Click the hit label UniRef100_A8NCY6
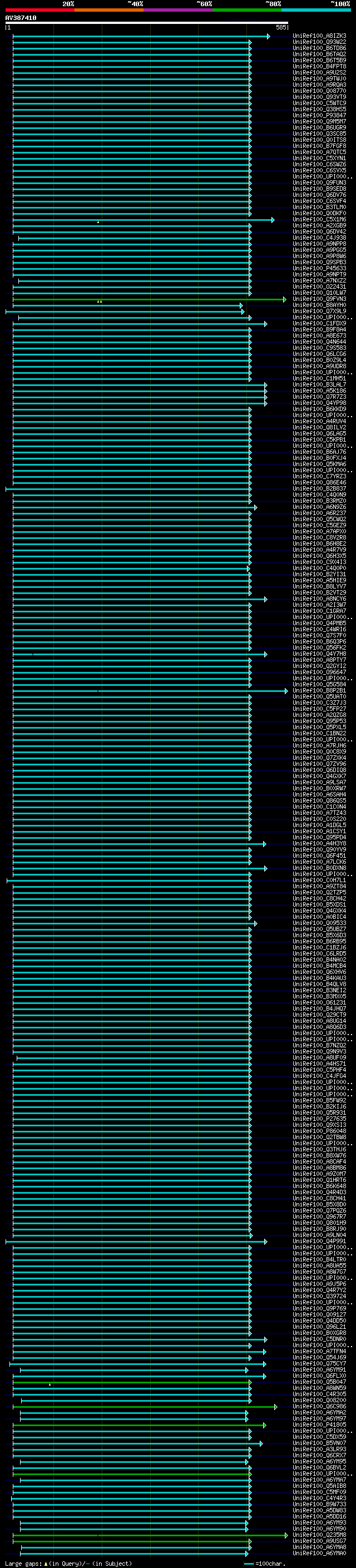 click(x=319, y=600)
